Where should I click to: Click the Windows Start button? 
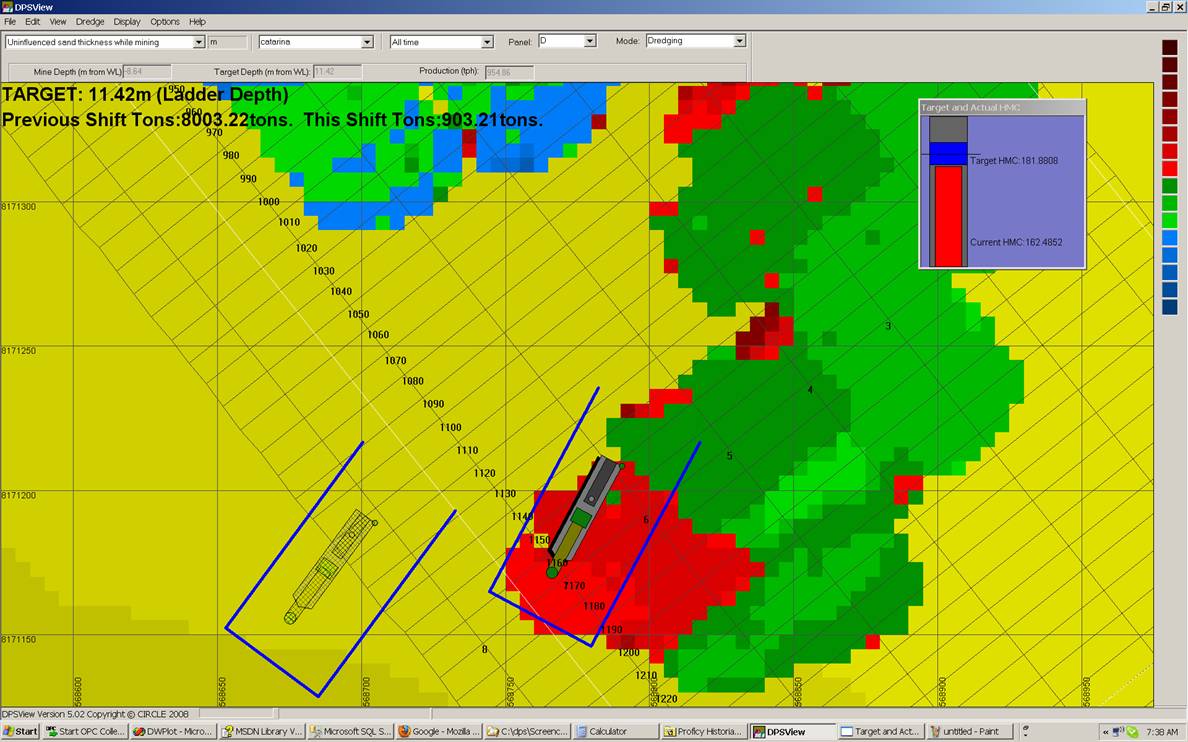20,731
